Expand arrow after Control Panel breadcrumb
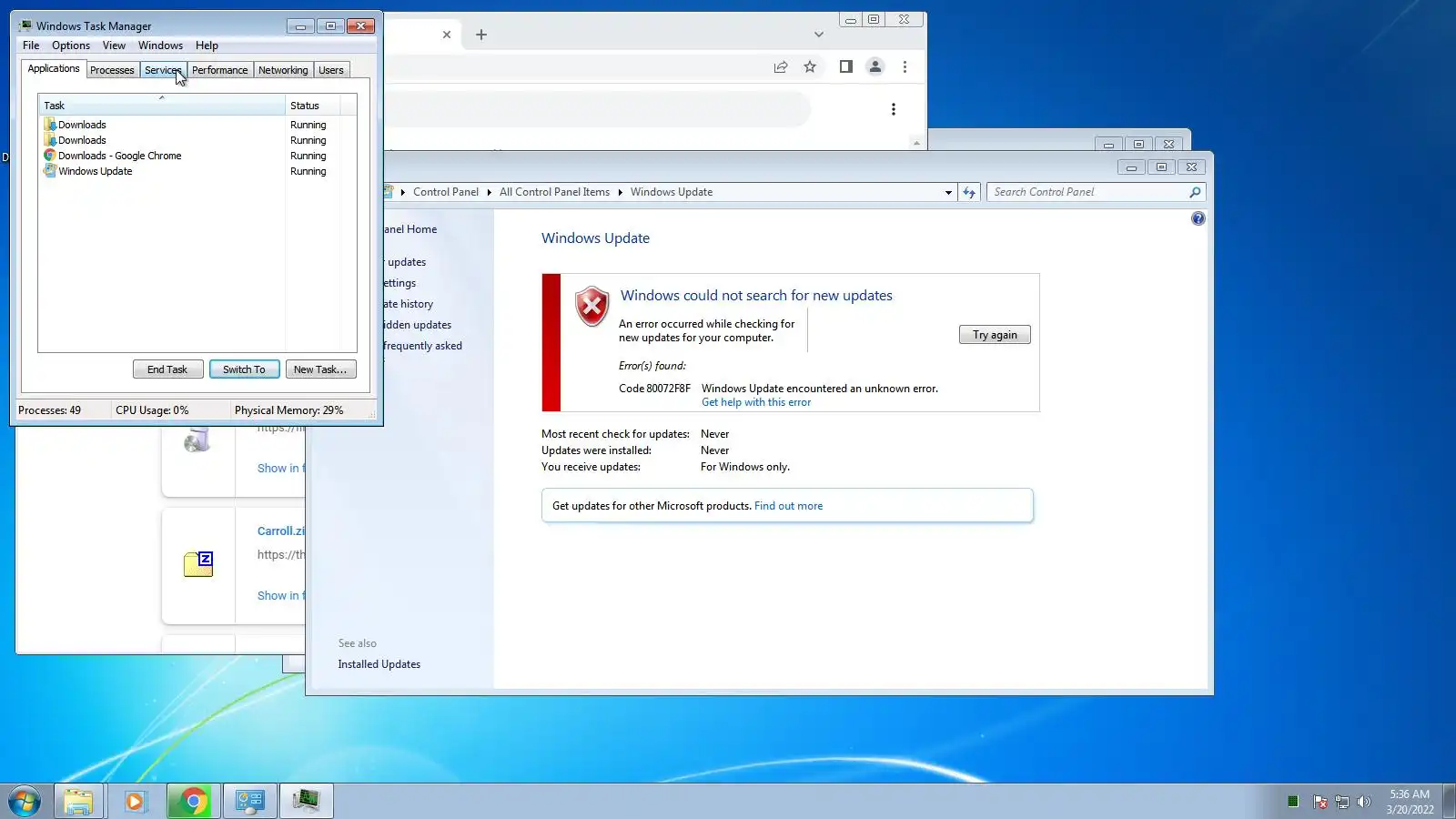The height and width of the screenshot is (819, 1456). (x=489, y=192)
